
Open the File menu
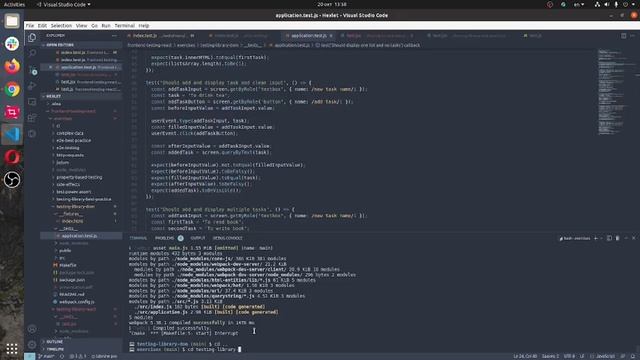coord(30,25)
